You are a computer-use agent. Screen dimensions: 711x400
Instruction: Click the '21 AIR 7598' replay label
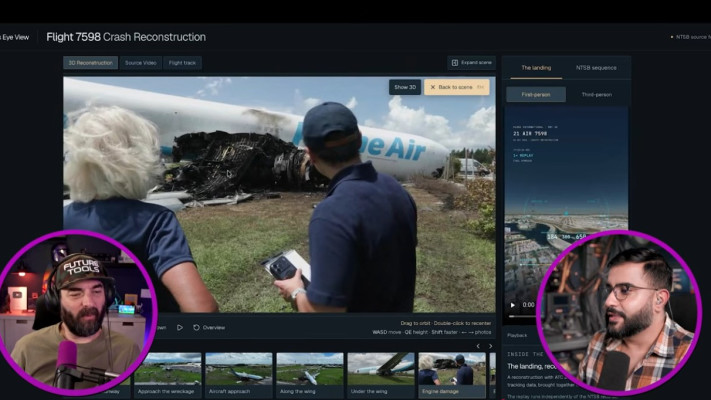pos(530,134)
